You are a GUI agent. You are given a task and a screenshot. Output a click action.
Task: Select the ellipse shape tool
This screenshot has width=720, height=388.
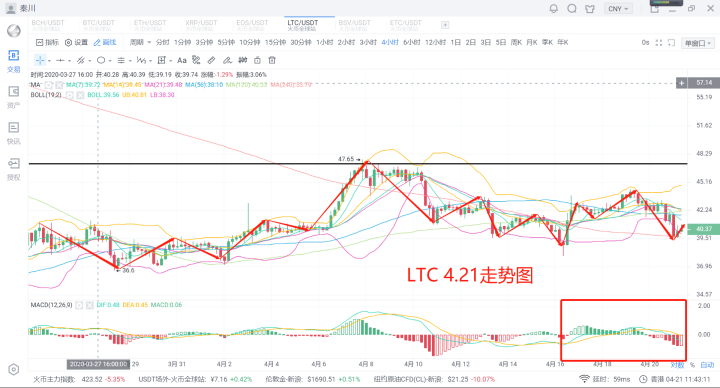tap(101, 60)
